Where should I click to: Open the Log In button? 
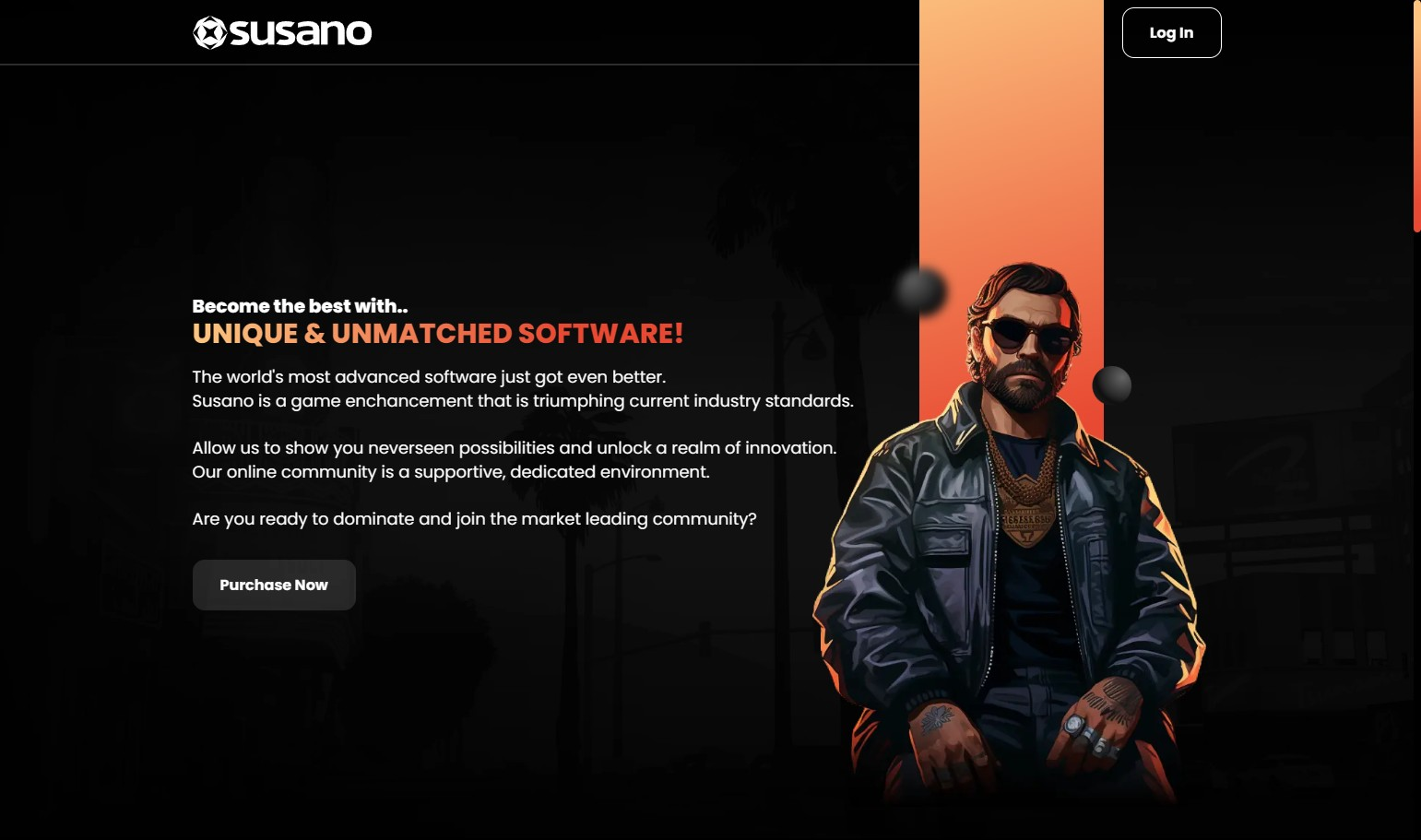tap(1171, 32)
